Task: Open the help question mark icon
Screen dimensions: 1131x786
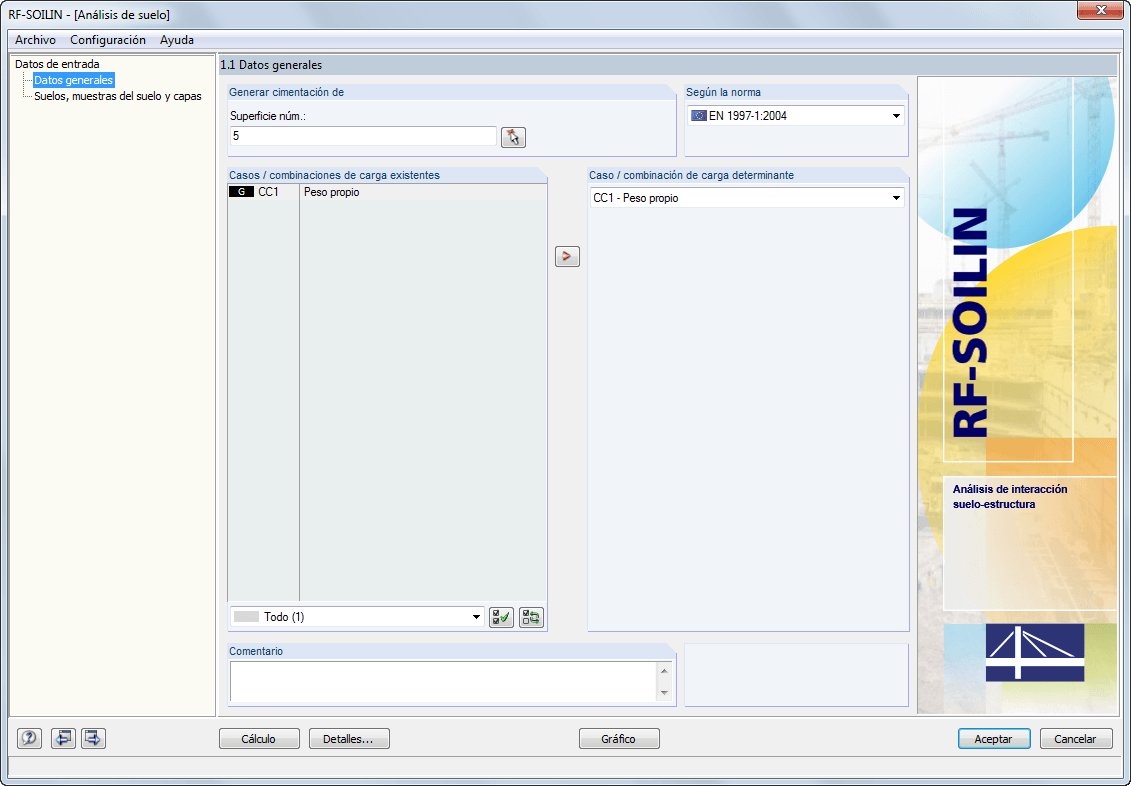Action: [x=28, y=738]
